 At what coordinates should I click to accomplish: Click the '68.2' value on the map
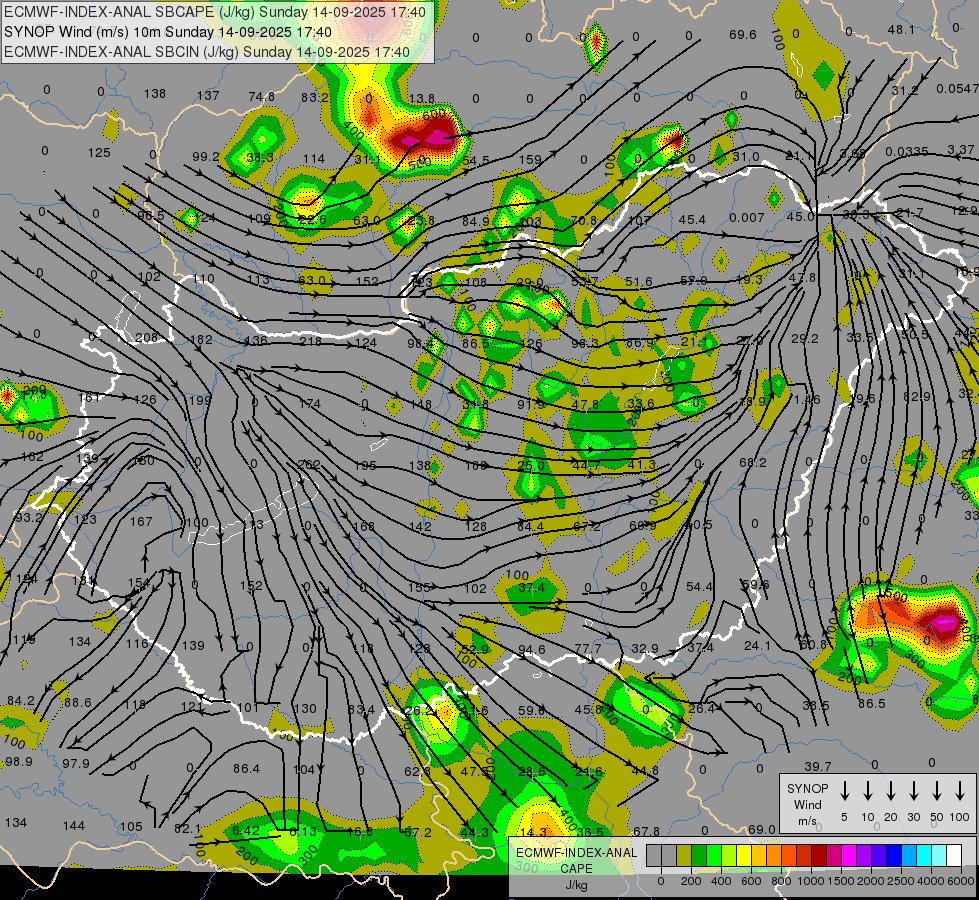[752, 462]
